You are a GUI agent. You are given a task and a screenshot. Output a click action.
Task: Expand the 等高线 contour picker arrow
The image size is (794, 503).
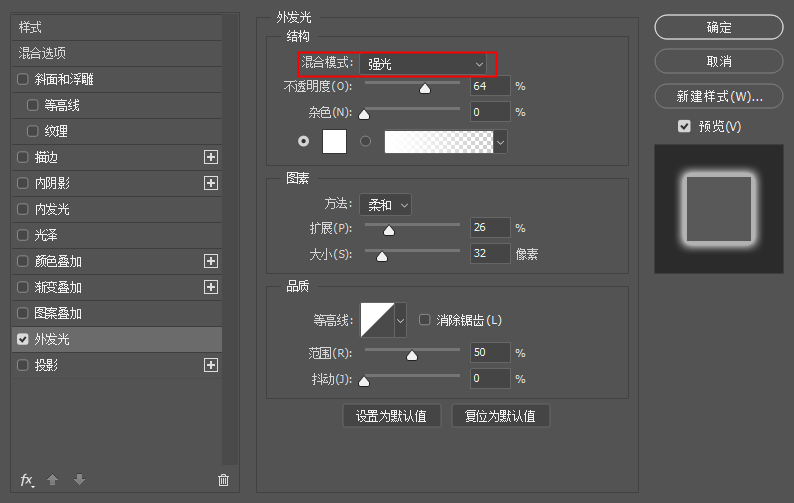(400, 320)
